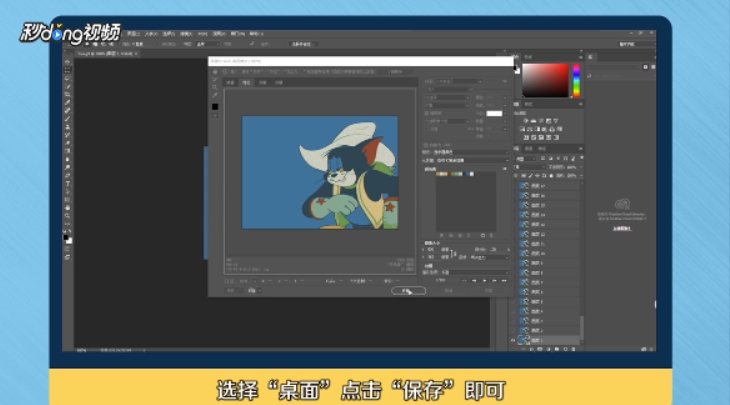Show layer 图层 2 via its visibility box

(513, 331)
